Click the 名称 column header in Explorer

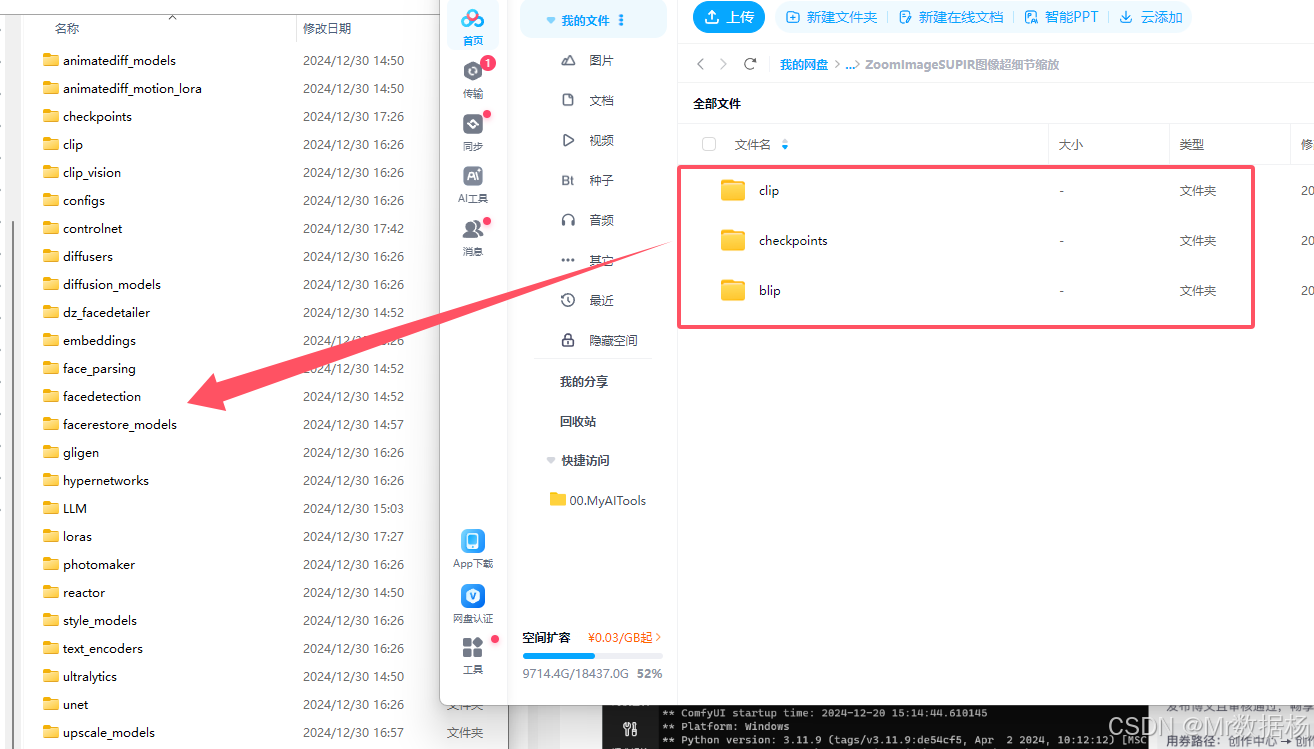click(67, 29)
